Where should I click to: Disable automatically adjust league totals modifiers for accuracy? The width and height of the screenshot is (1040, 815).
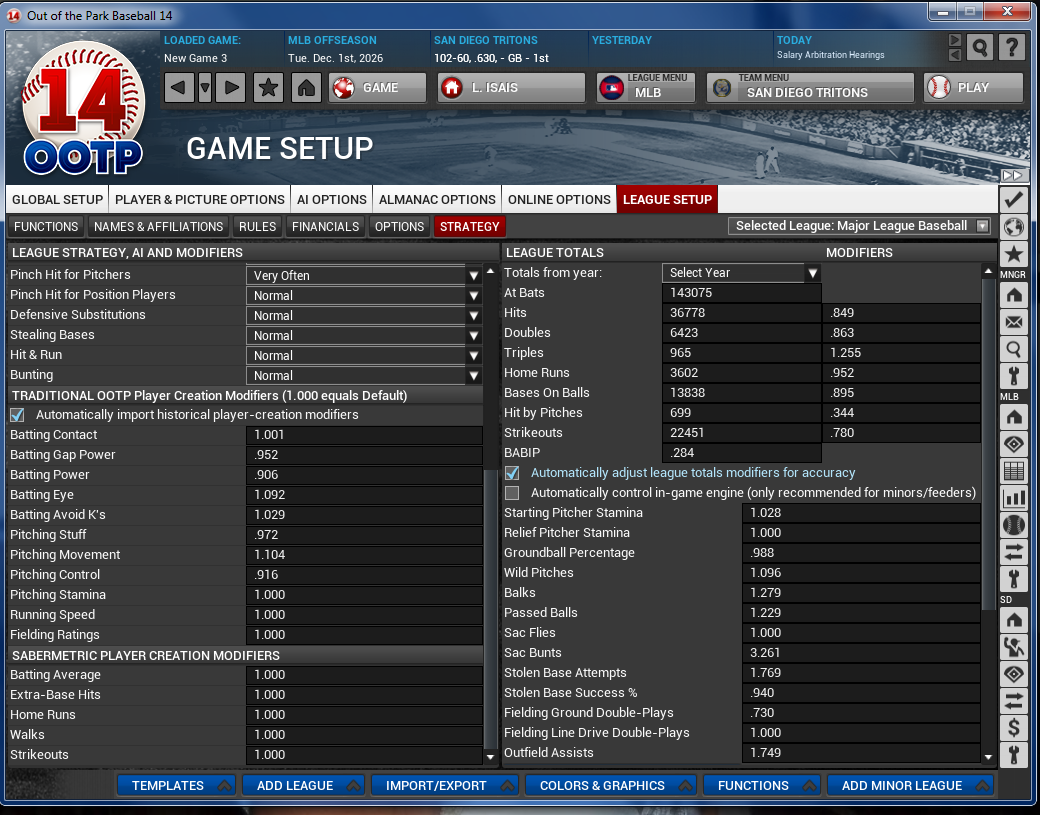pyautogui.click(x=513, y=472)
